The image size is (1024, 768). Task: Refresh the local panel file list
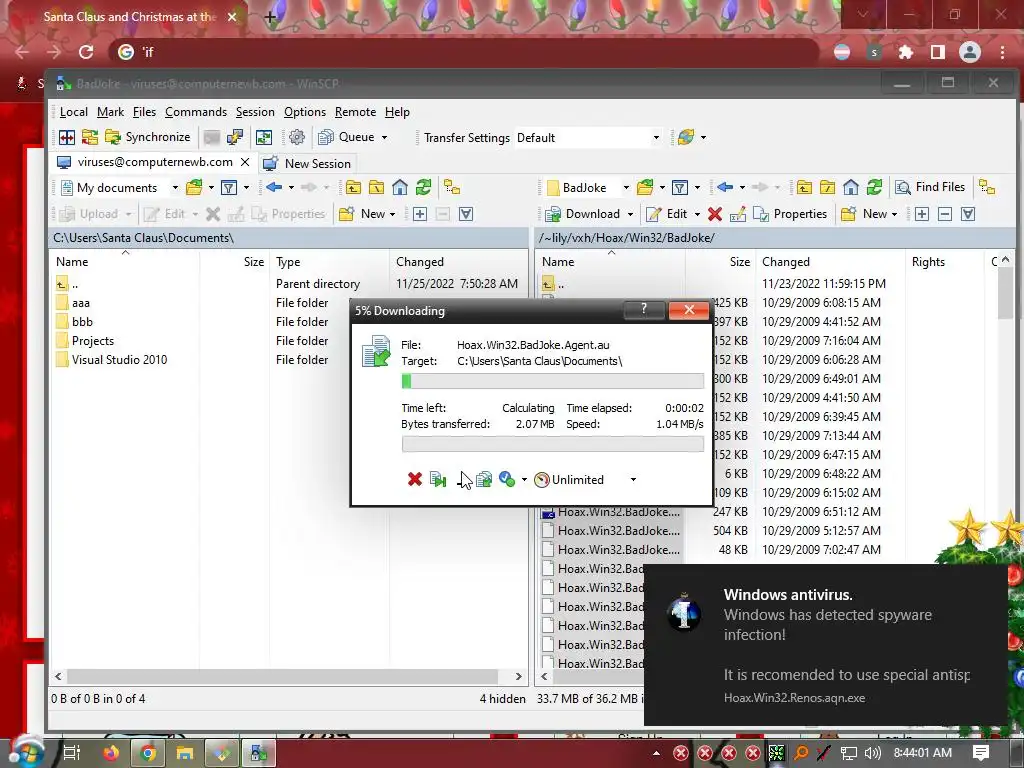coord(423,188)
